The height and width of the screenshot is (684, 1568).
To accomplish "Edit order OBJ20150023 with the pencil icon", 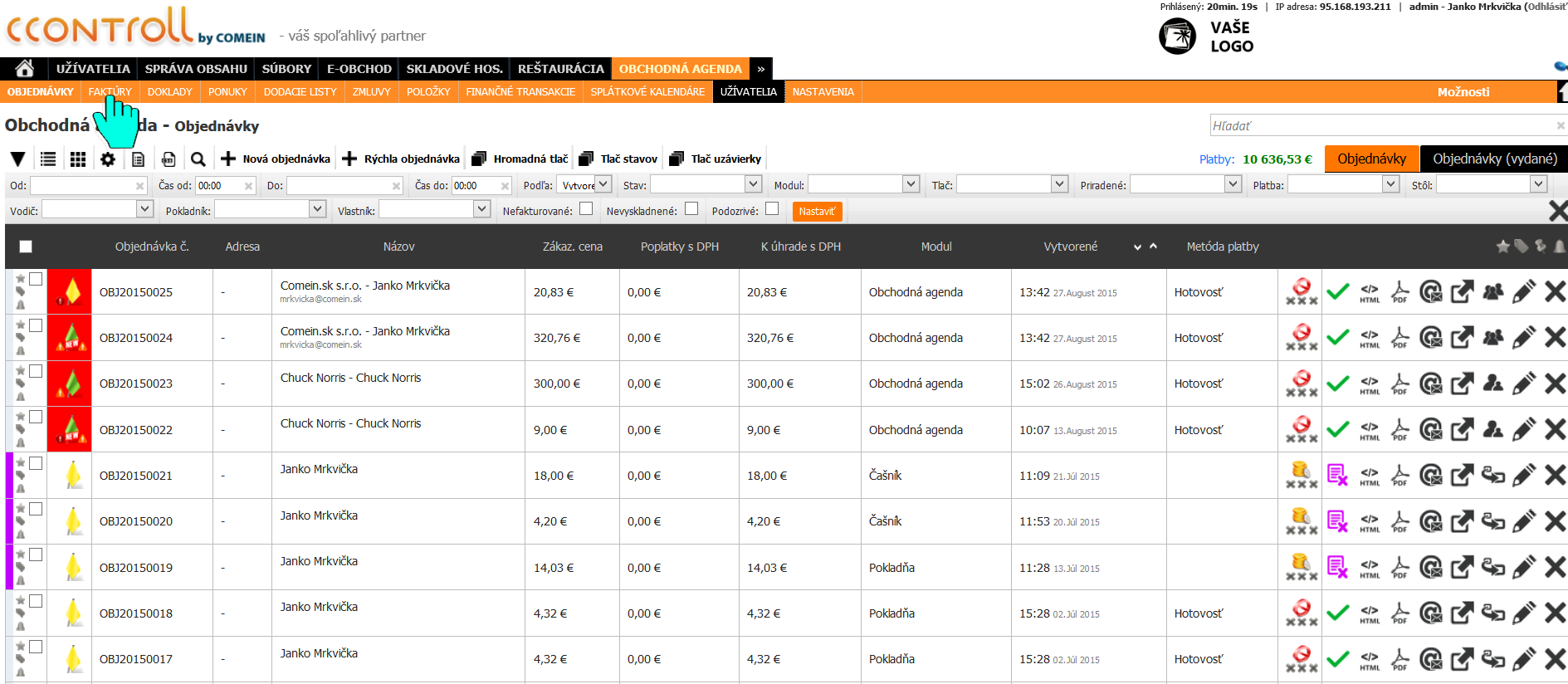I will tap(1523, 384).
